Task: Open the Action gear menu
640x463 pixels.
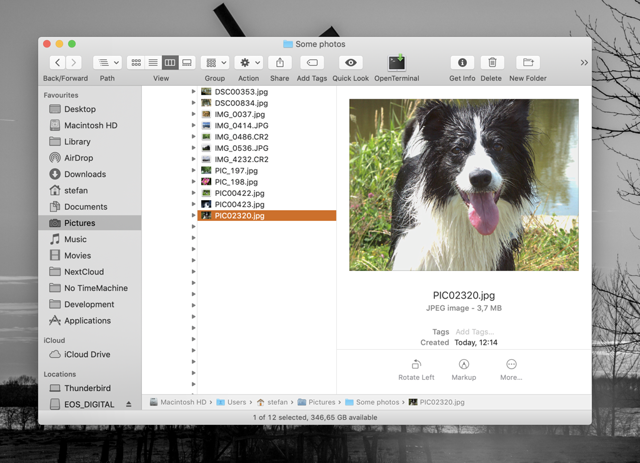Action: point(249,62)
